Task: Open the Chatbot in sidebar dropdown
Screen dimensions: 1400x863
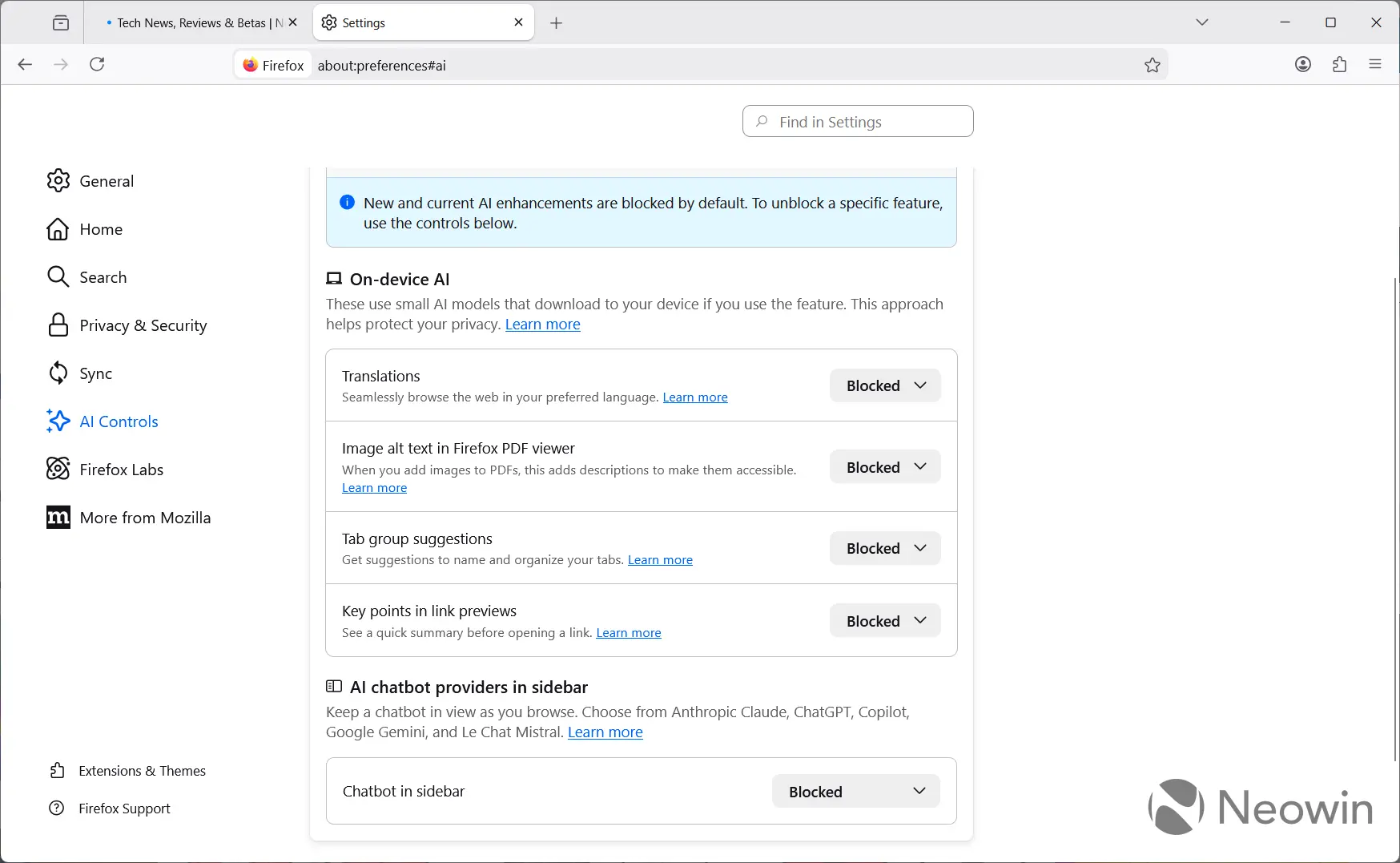Action: pos(855,791)
